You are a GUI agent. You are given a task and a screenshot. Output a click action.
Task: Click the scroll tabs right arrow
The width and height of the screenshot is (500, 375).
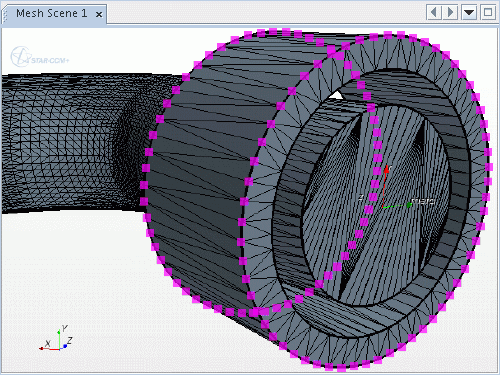point(450,13)
